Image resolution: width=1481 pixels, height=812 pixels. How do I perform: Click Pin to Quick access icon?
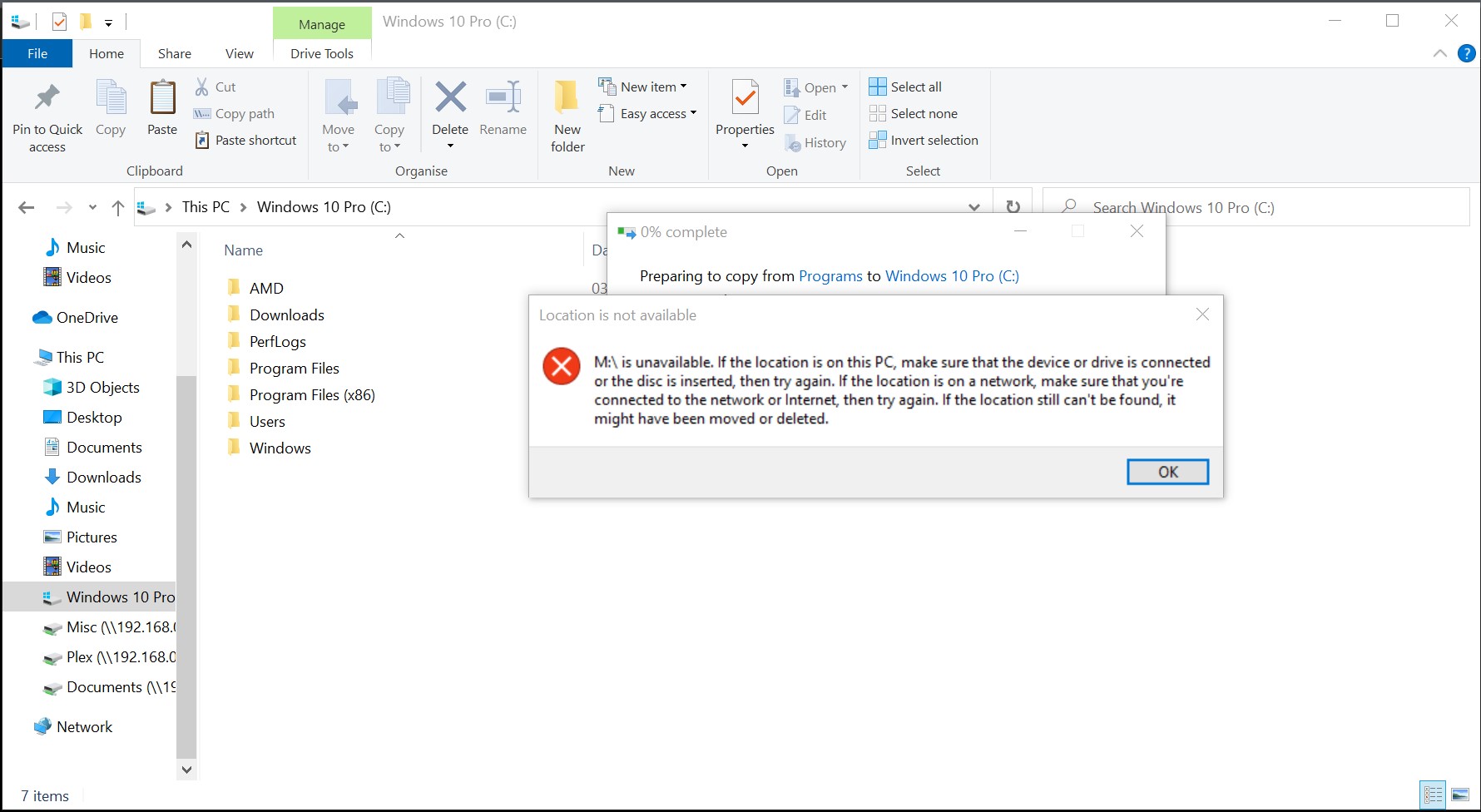(x=47, y=98)
